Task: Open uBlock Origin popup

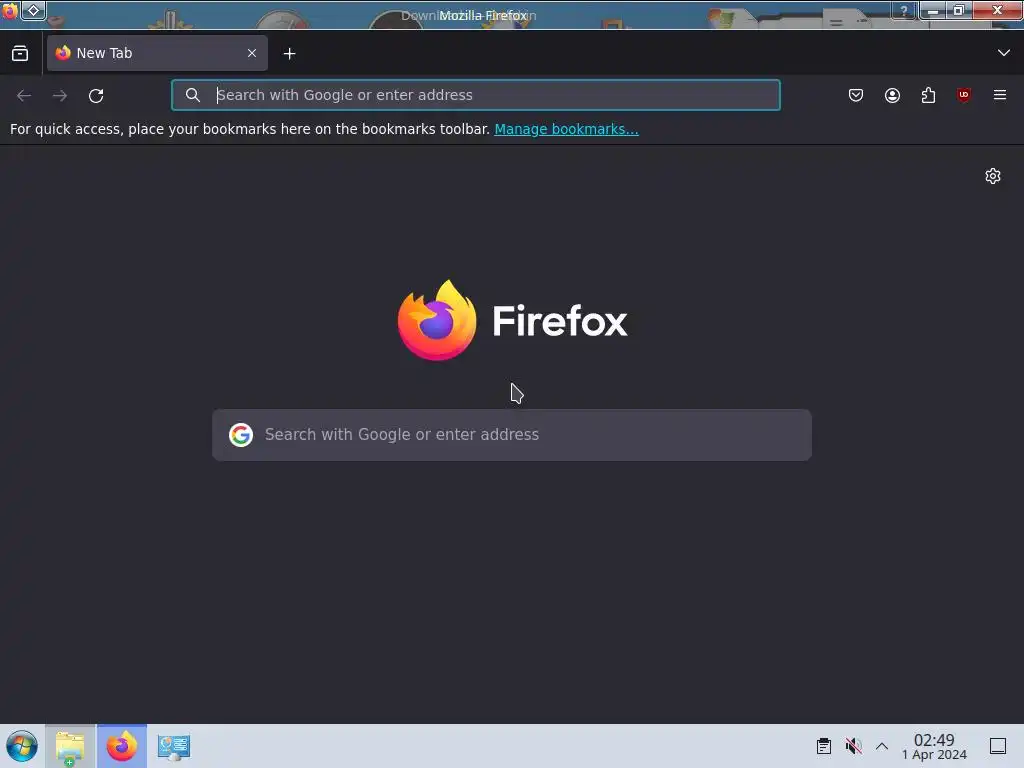Action: click(964, 95)
